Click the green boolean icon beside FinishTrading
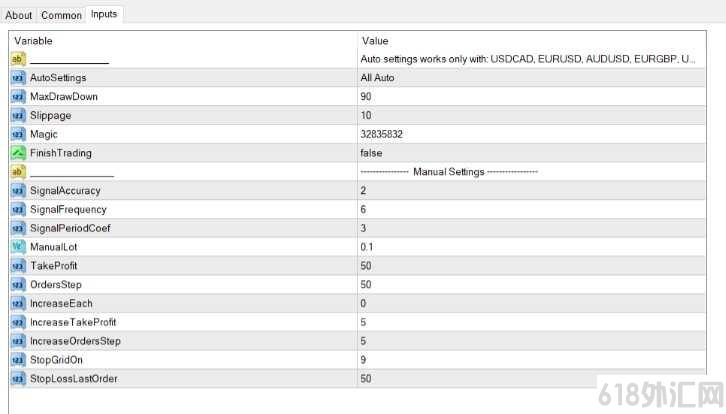This screenshot has height=414, width=726. click(18, 153)
